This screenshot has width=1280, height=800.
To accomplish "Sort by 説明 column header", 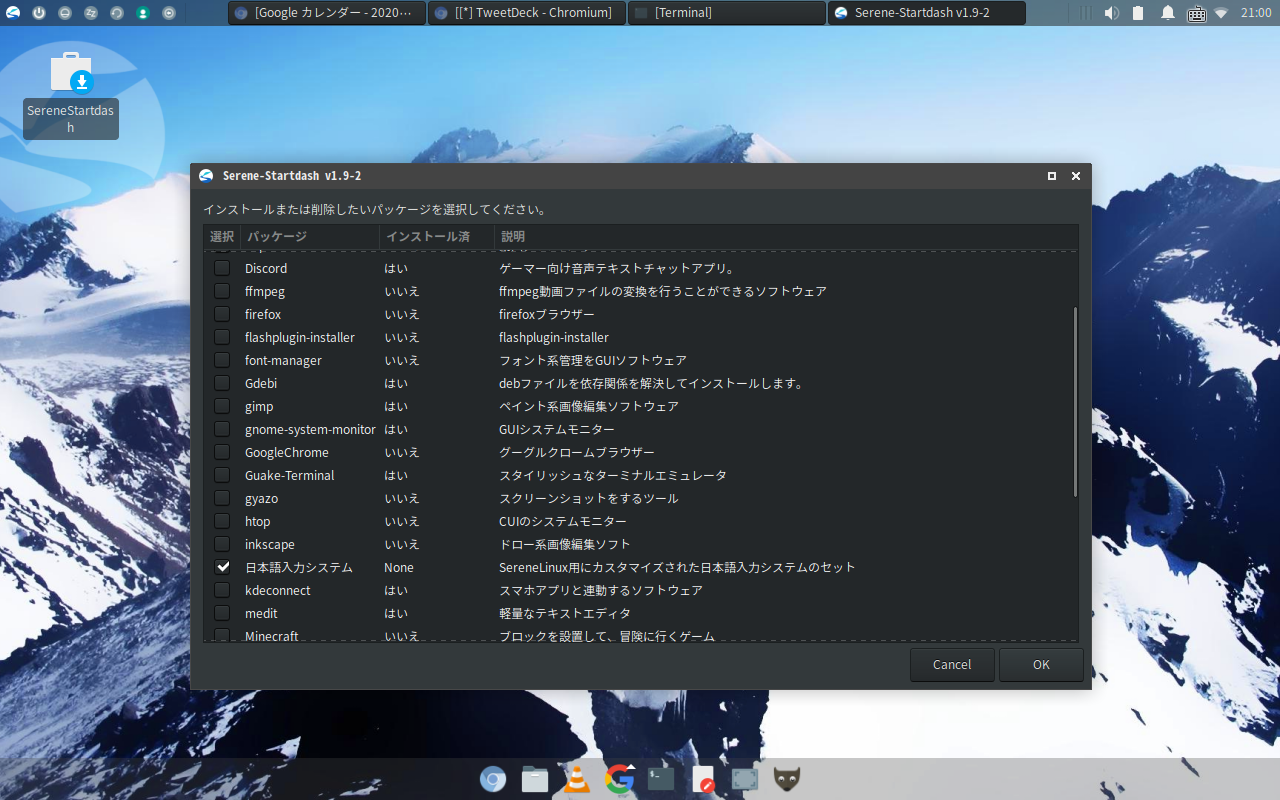I will (786, 237).
